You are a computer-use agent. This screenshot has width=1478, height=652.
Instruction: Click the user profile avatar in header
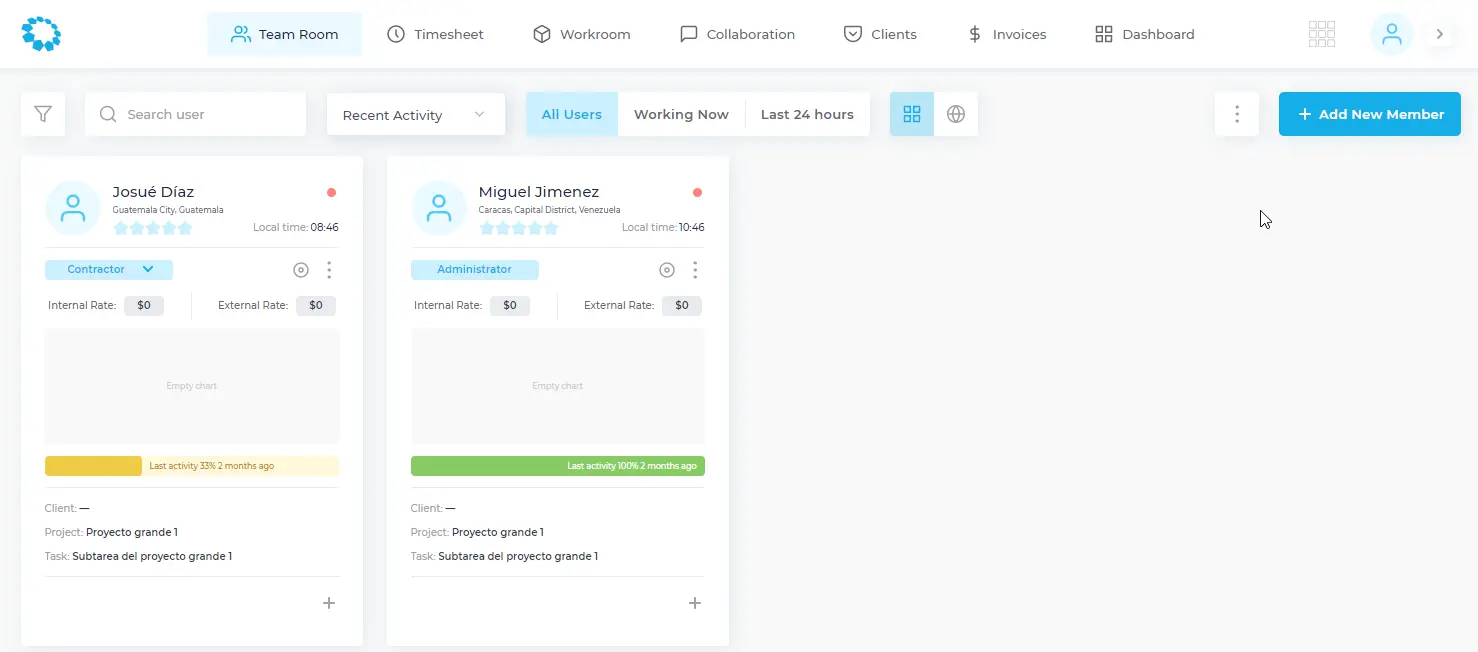point(1391,34)
